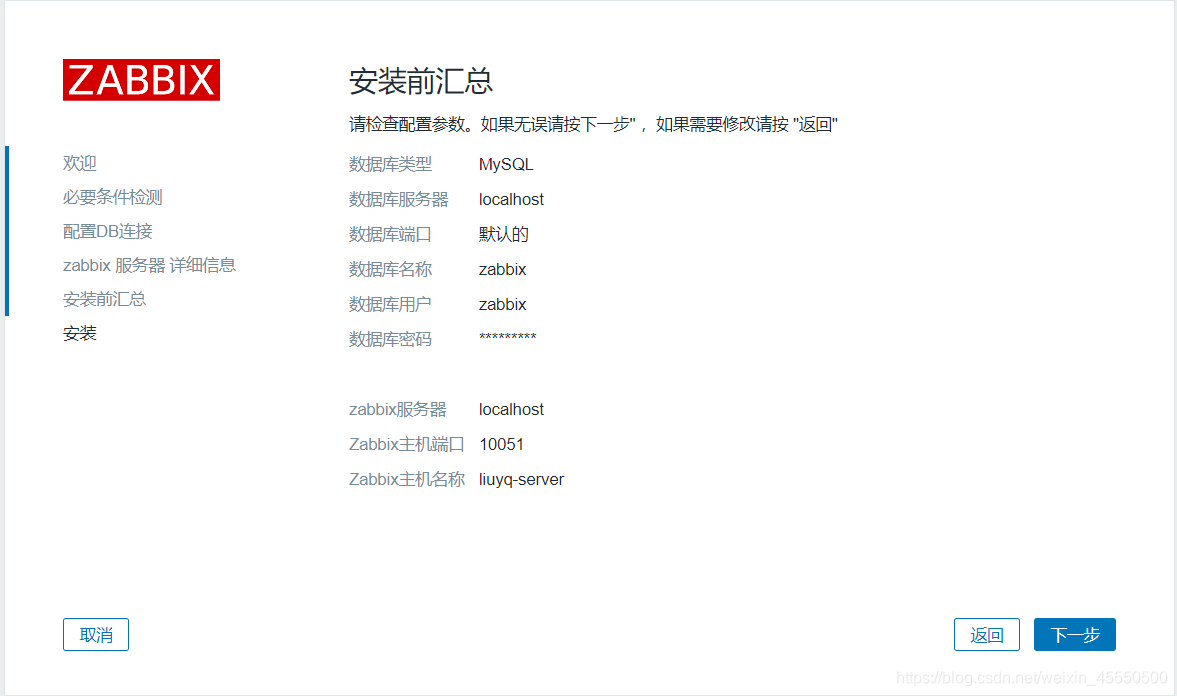Click the 默认的 port value
This screenshot has height=696, width=1177.
[504, 234]
